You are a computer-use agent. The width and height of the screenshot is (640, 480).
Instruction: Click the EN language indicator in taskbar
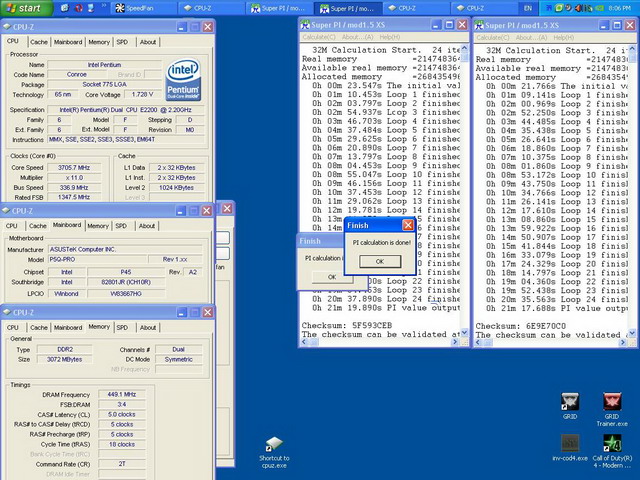[528, 8]
